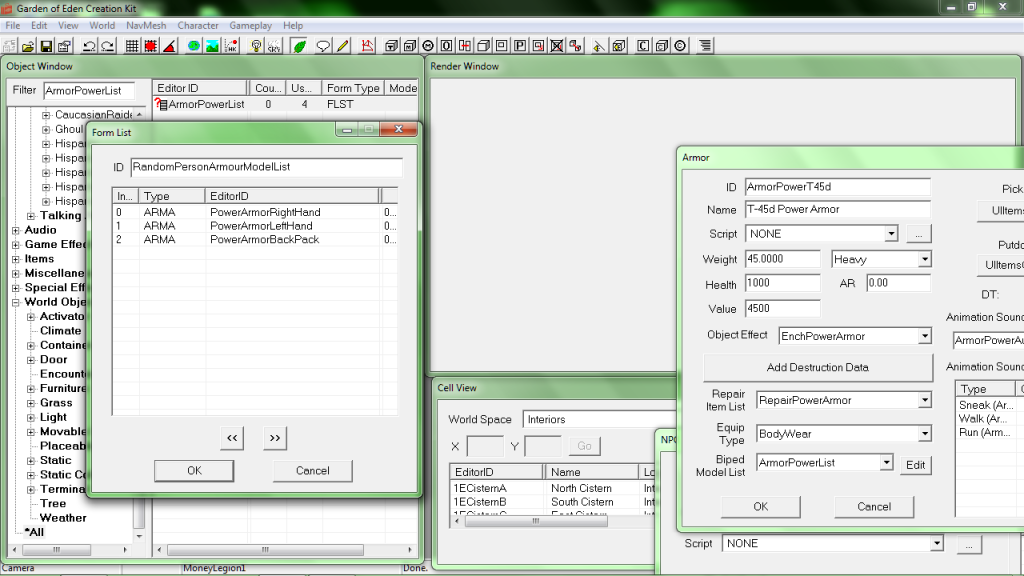1024x576 pixels.
Task: Click the << button in Form List
Action: tap(232, 438)
